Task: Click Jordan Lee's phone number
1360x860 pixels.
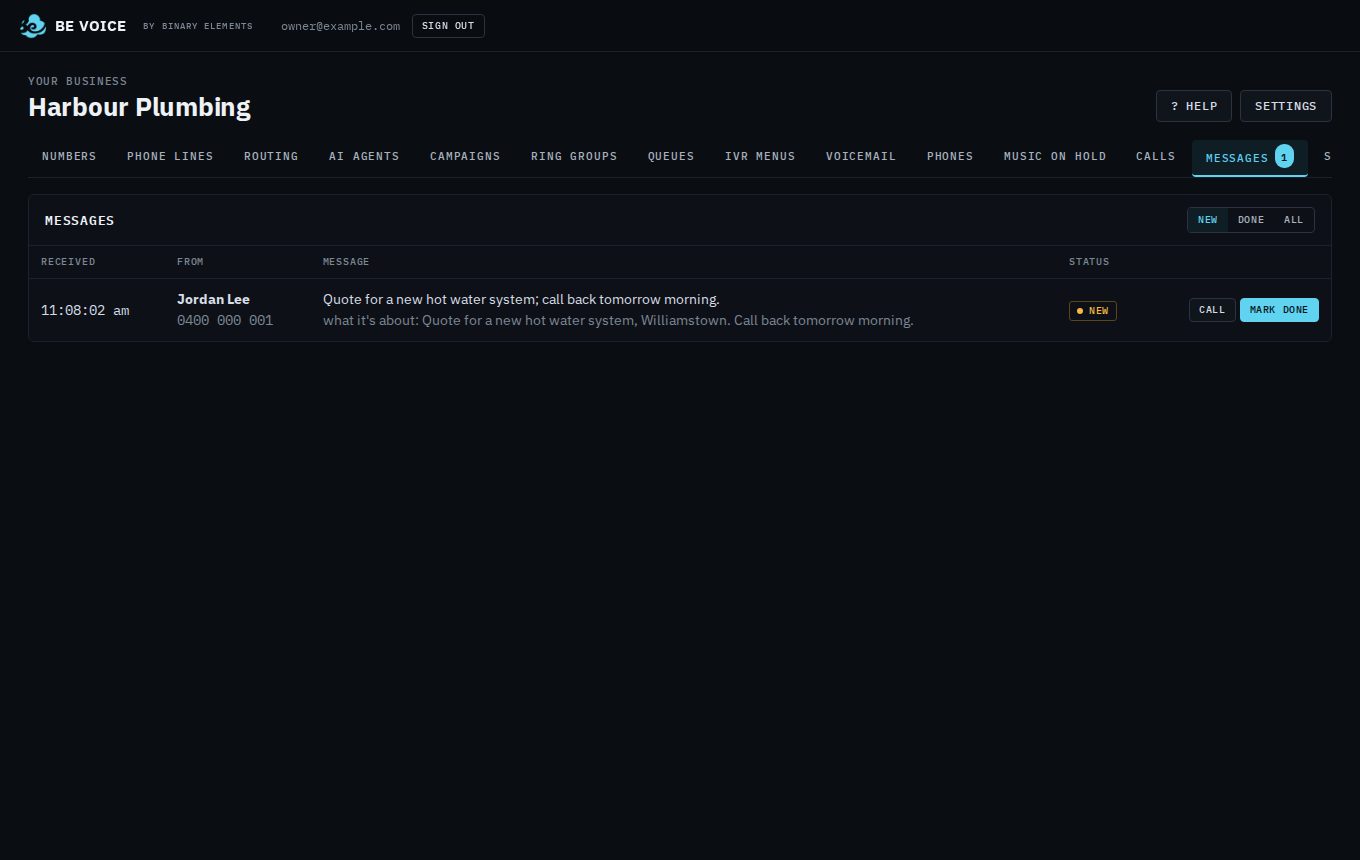Action: pyautogui.click(x=225, y=321)
